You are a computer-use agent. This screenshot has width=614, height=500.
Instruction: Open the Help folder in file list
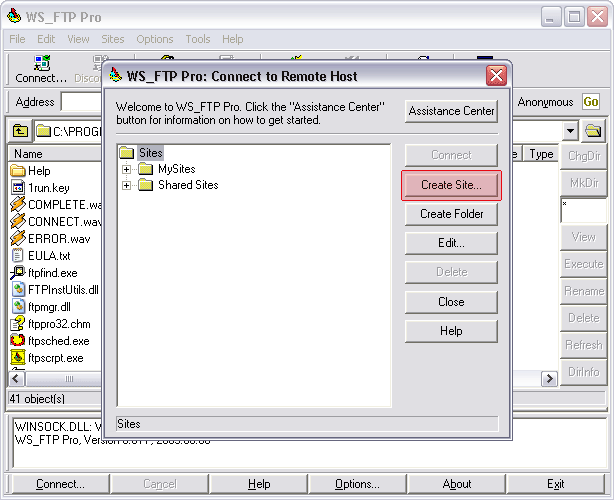click(x=38, y=171)
